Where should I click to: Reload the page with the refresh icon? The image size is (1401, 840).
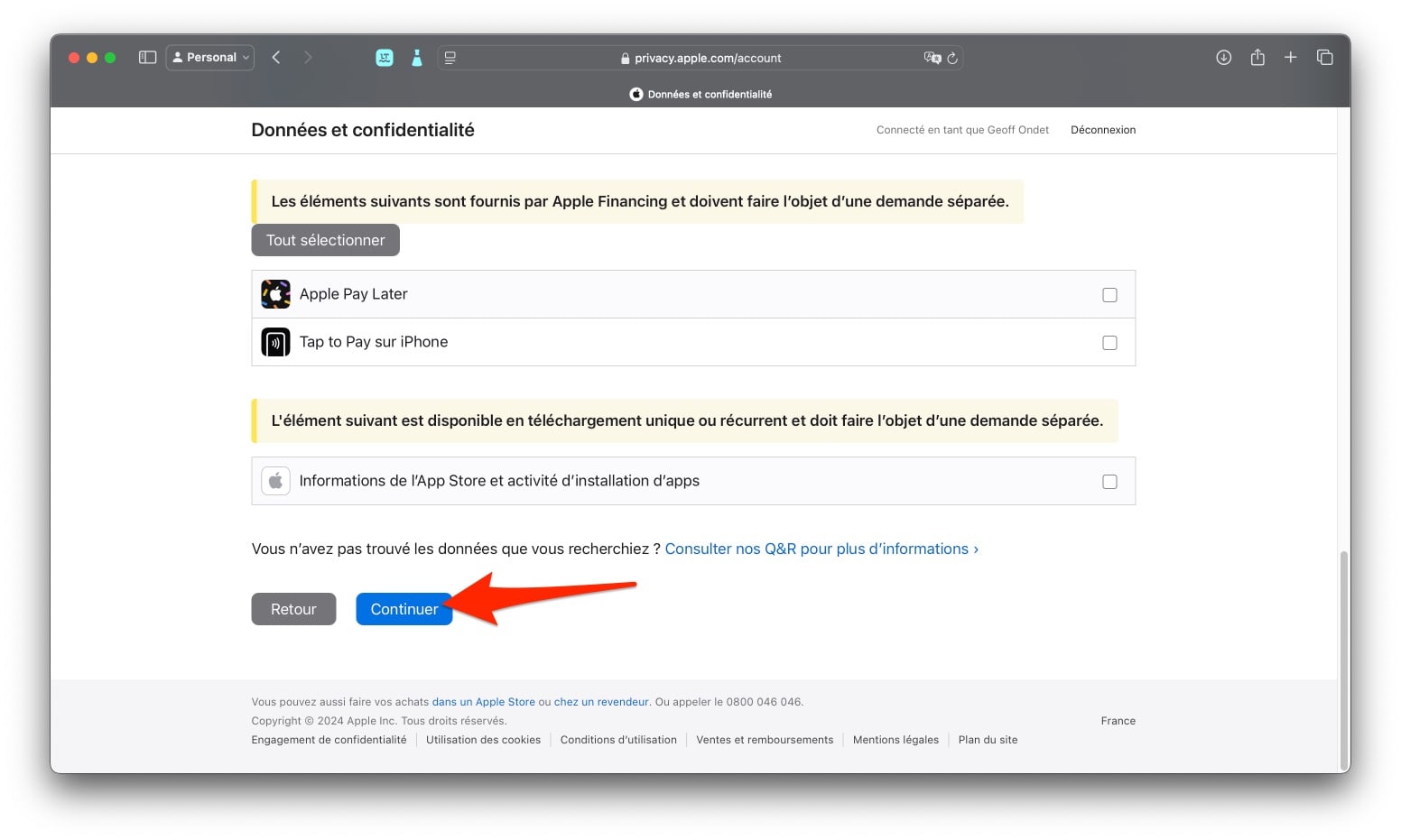952,58
